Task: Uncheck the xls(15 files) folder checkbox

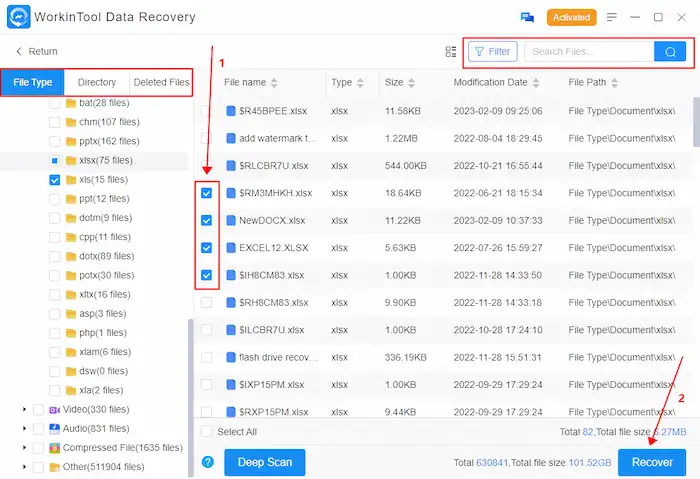Action: (54, 180)
